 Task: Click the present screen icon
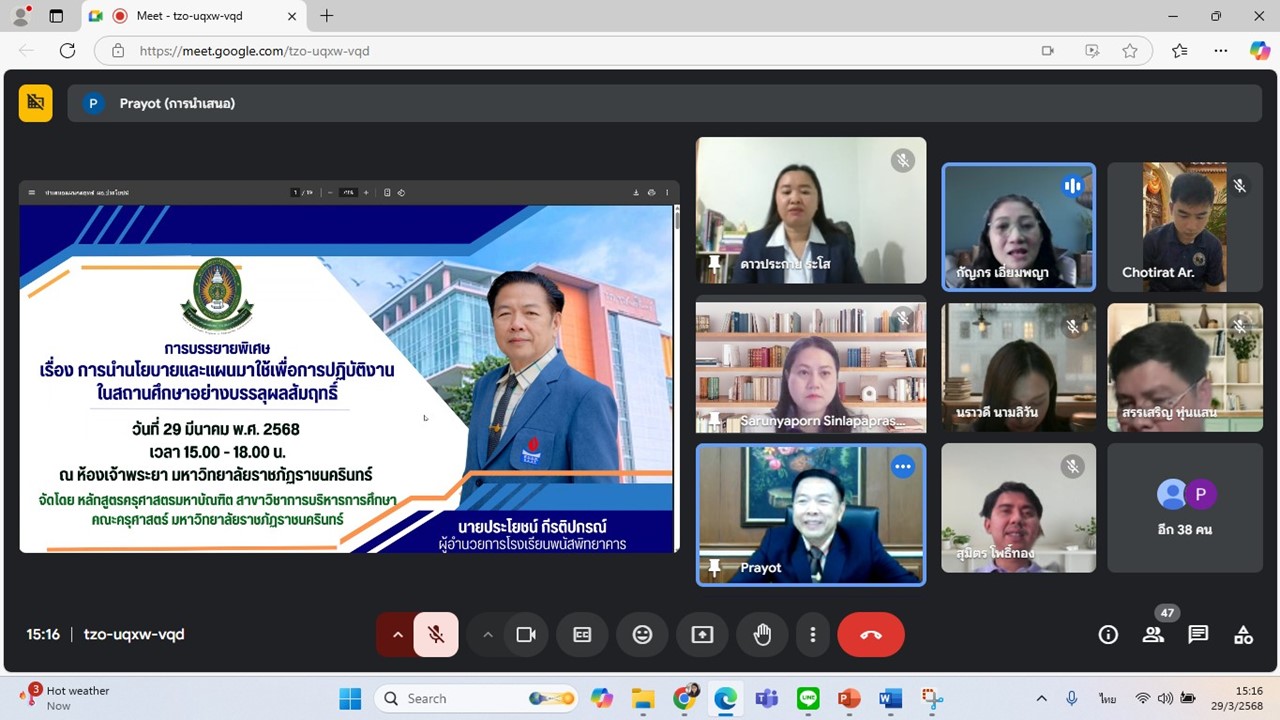[702, 634]
